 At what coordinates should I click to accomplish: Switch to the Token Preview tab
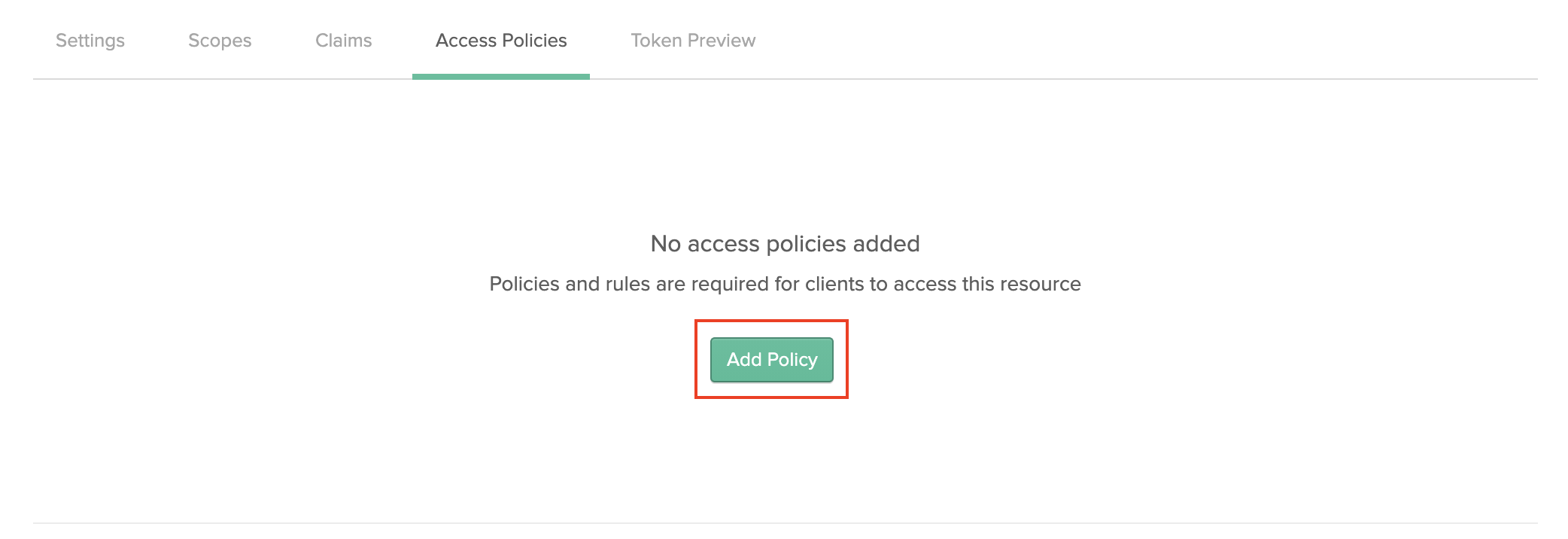(693, 41)
